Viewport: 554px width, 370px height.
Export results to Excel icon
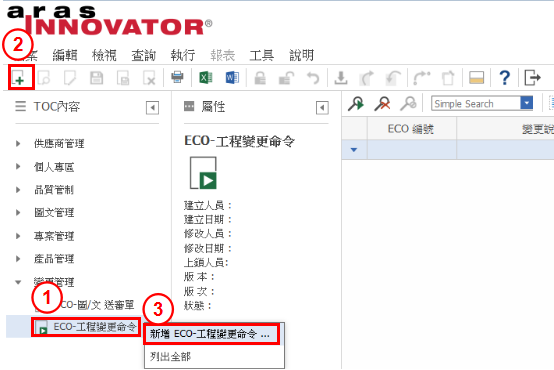[206, 77]
